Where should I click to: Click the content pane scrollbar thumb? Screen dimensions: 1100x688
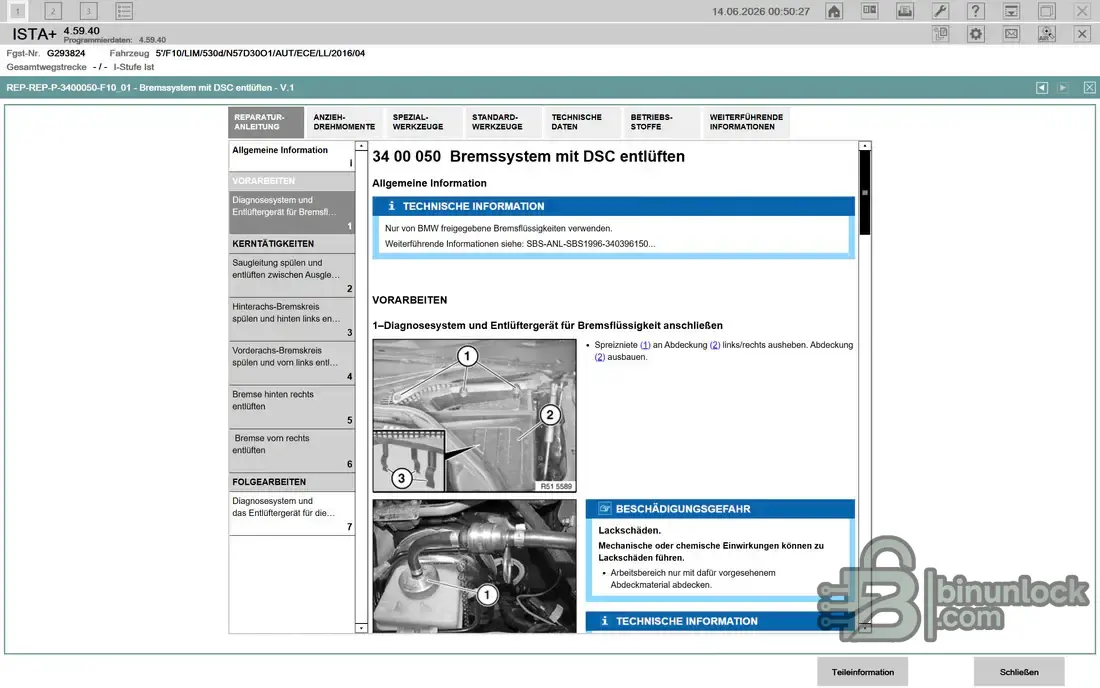click(865, 193)
